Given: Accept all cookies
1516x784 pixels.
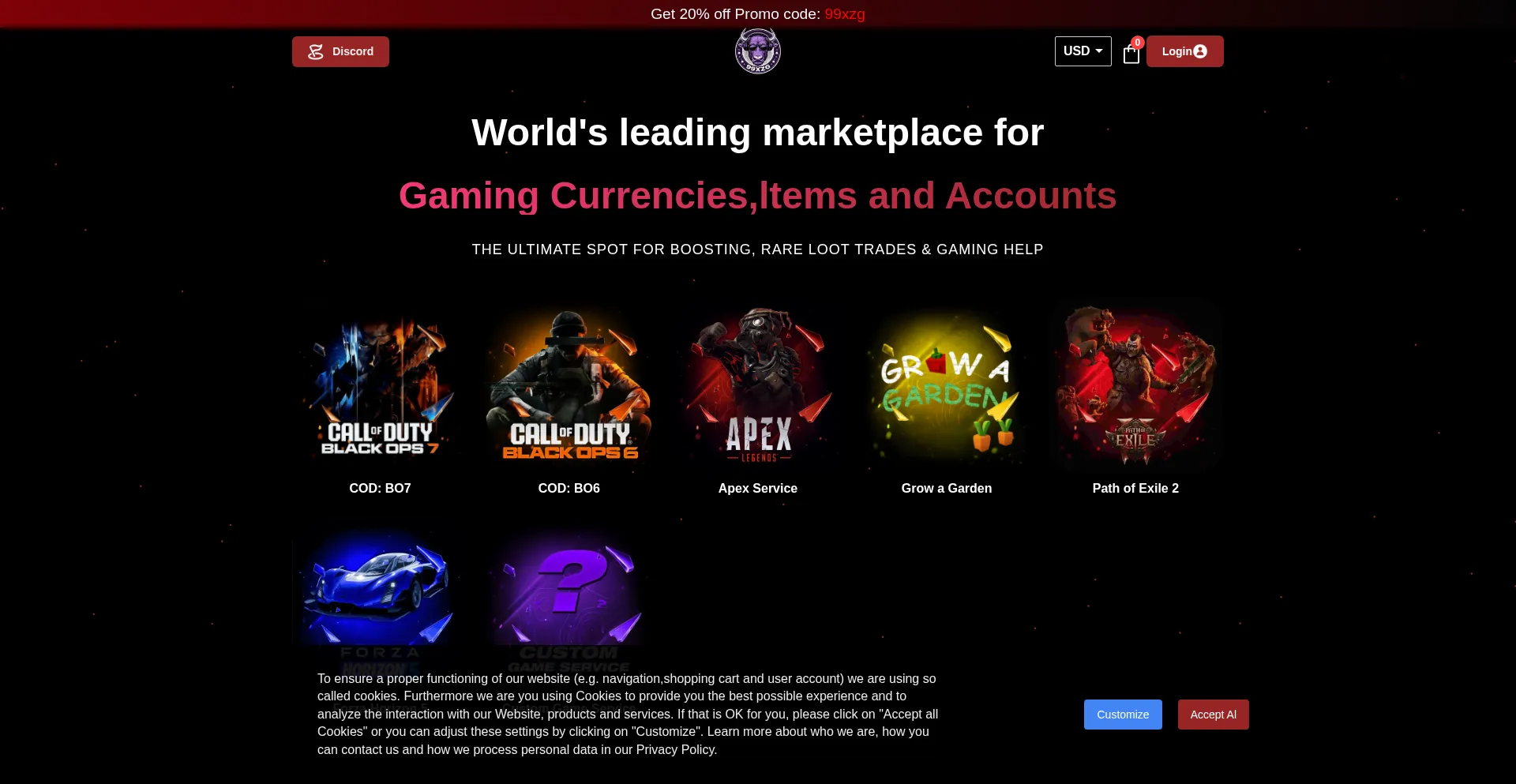Looking at the screenshot, I should (1214, 715).
